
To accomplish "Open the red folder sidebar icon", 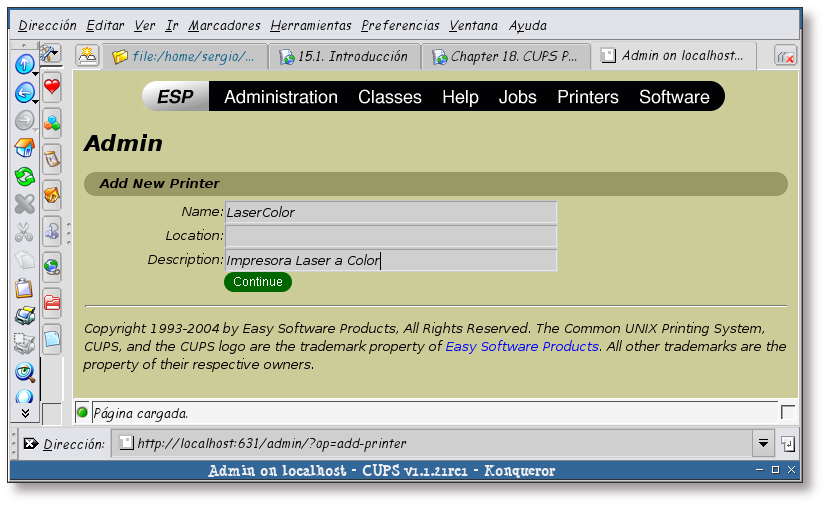I will click(x=52, y=302).
